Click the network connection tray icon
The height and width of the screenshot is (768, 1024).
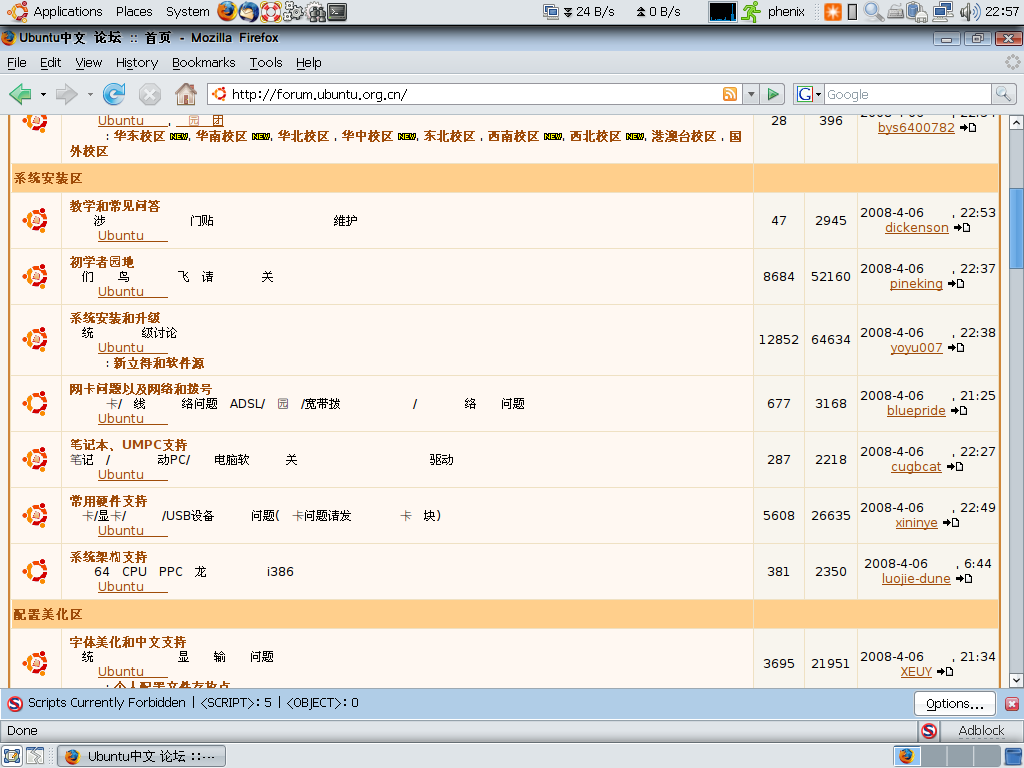[942, 12]
